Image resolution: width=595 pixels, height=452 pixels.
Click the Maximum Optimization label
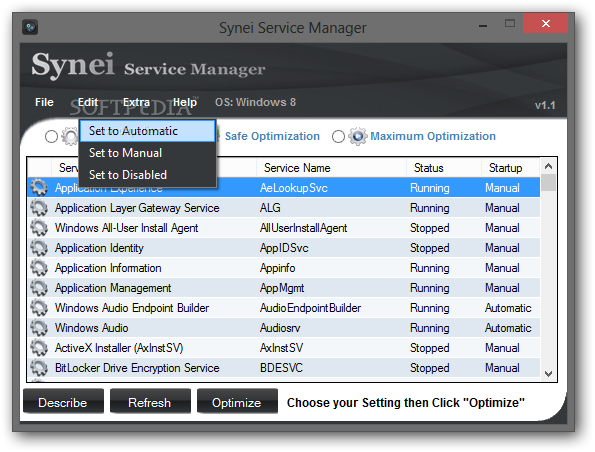(x=433, y=136)
